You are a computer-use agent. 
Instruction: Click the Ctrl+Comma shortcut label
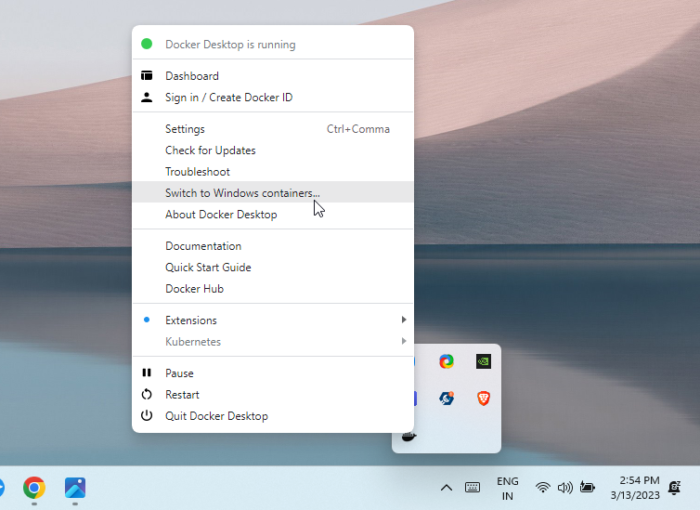point(358,129)
